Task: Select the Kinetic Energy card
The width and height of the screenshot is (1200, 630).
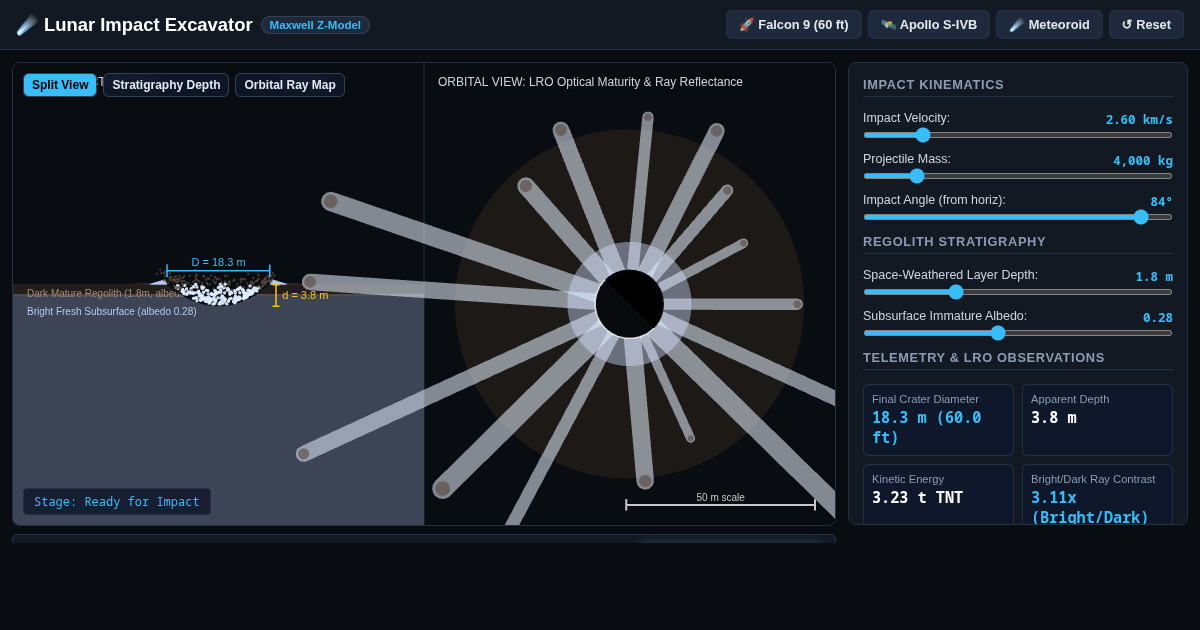Action: point(938,494)
